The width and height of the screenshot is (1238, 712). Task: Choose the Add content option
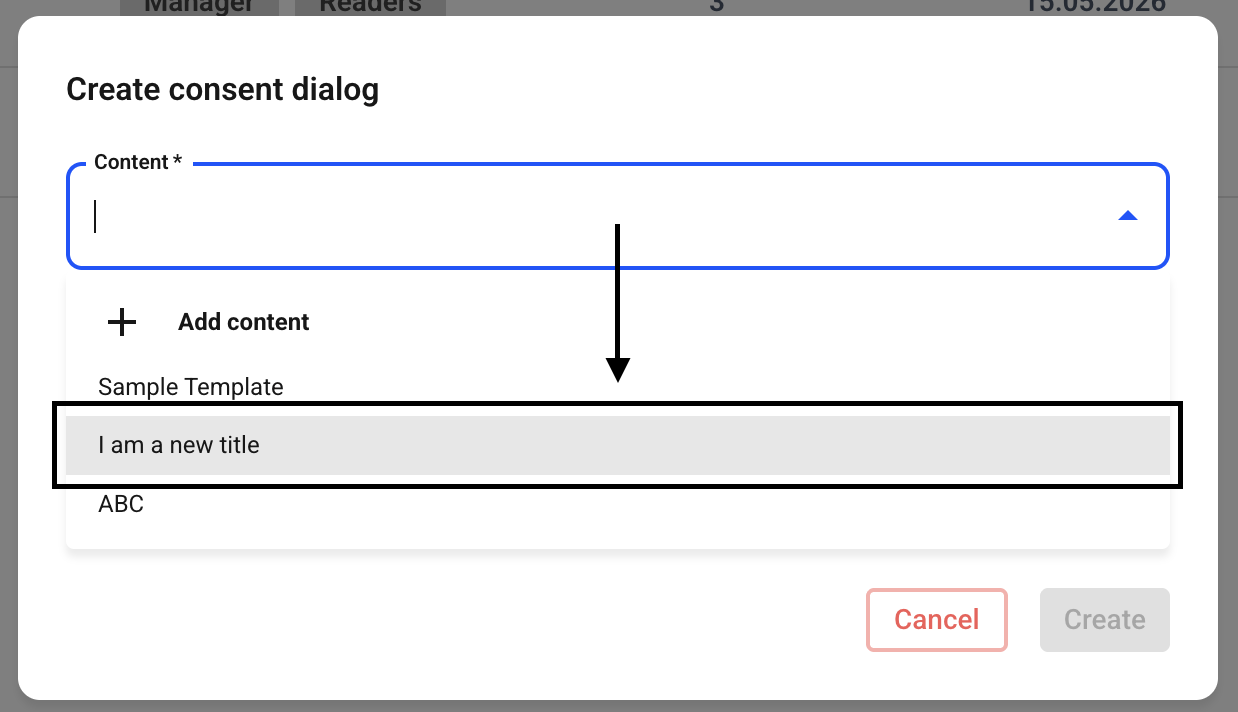[x=617, y=322]
